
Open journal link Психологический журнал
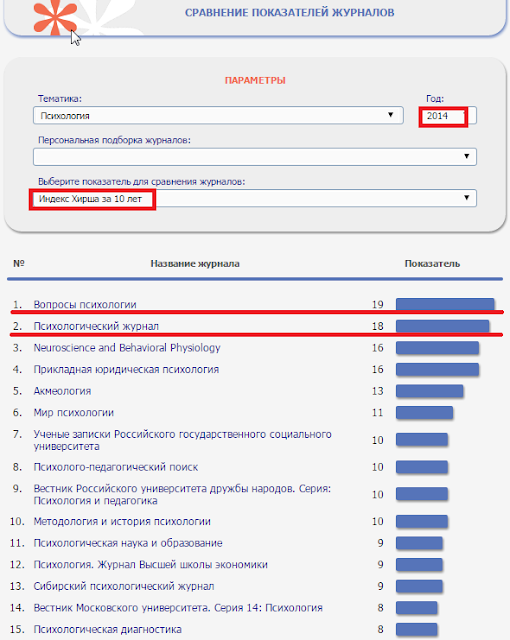click(96, 326)
